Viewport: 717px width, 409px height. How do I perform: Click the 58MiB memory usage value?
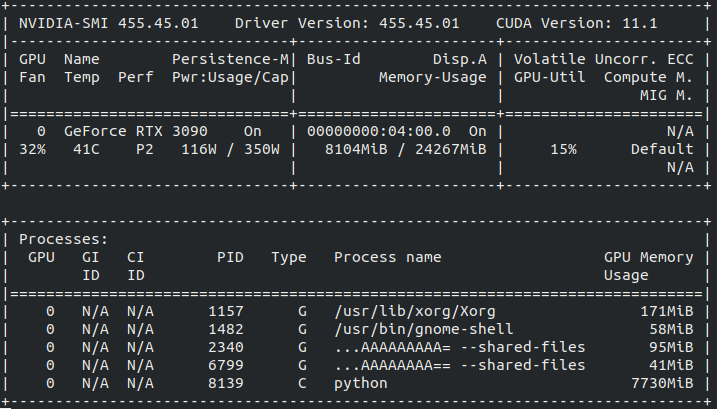pos(671,329)
